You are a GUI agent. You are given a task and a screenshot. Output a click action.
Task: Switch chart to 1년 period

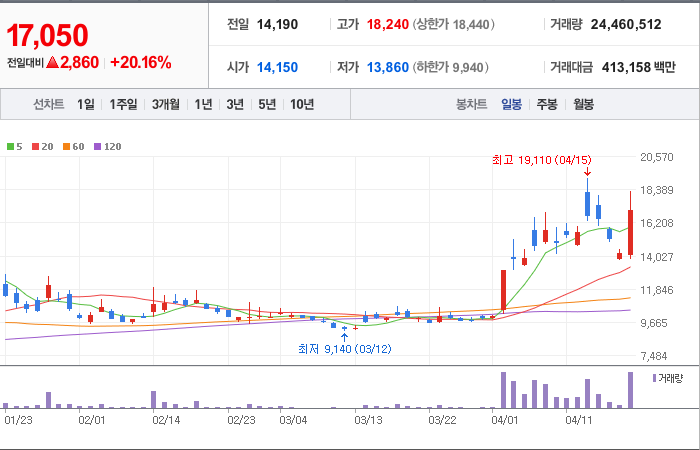(x=203, y=104)
